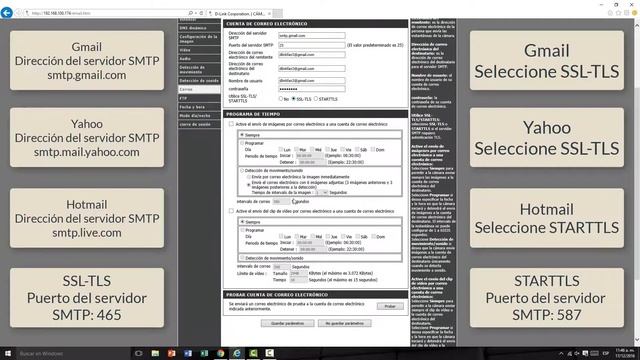Click the contraseña password field

311,89
